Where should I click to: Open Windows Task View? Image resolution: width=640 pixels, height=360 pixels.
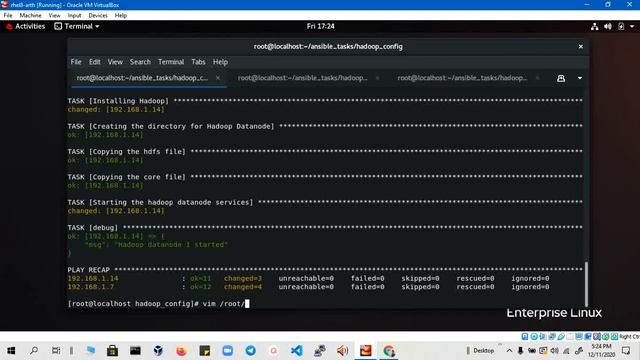(x=56, y=351)
